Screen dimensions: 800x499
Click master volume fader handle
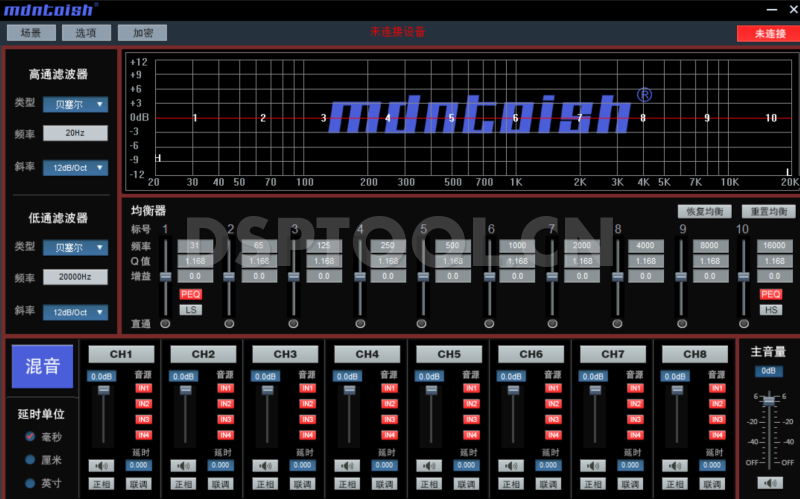769,401
